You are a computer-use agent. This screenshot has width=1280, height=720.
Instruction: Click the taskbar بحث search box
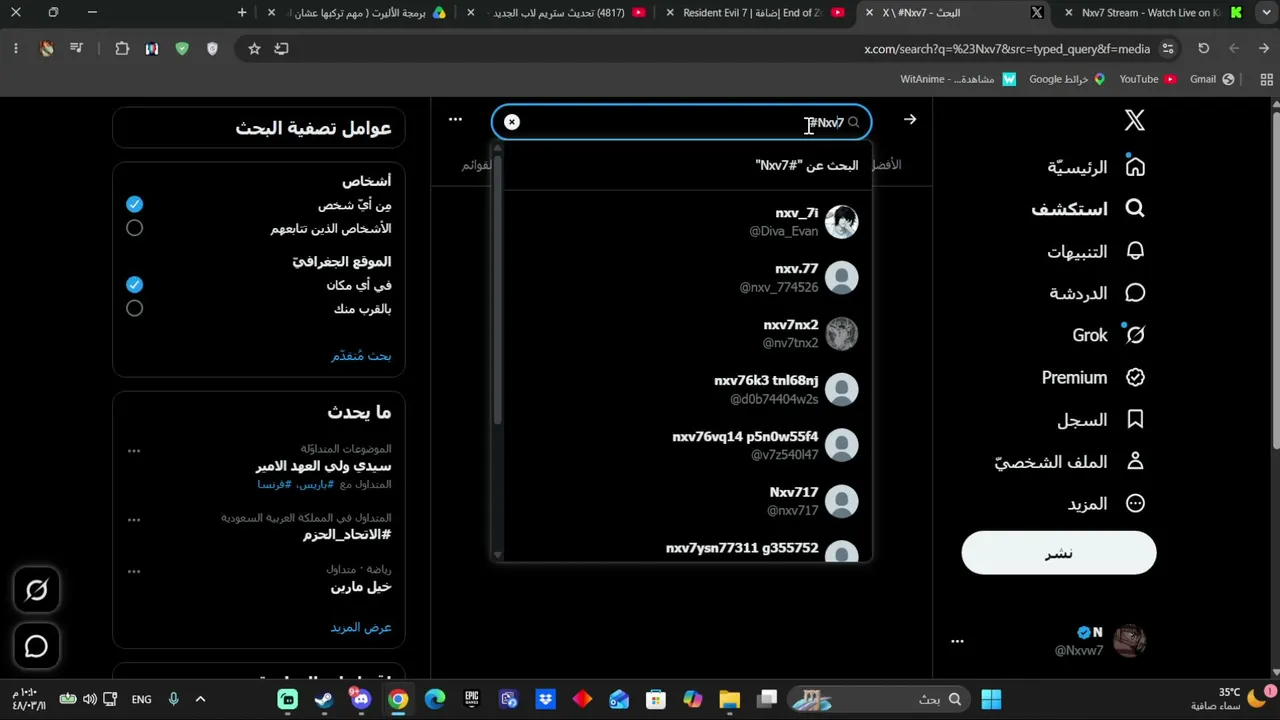point(878,699)
